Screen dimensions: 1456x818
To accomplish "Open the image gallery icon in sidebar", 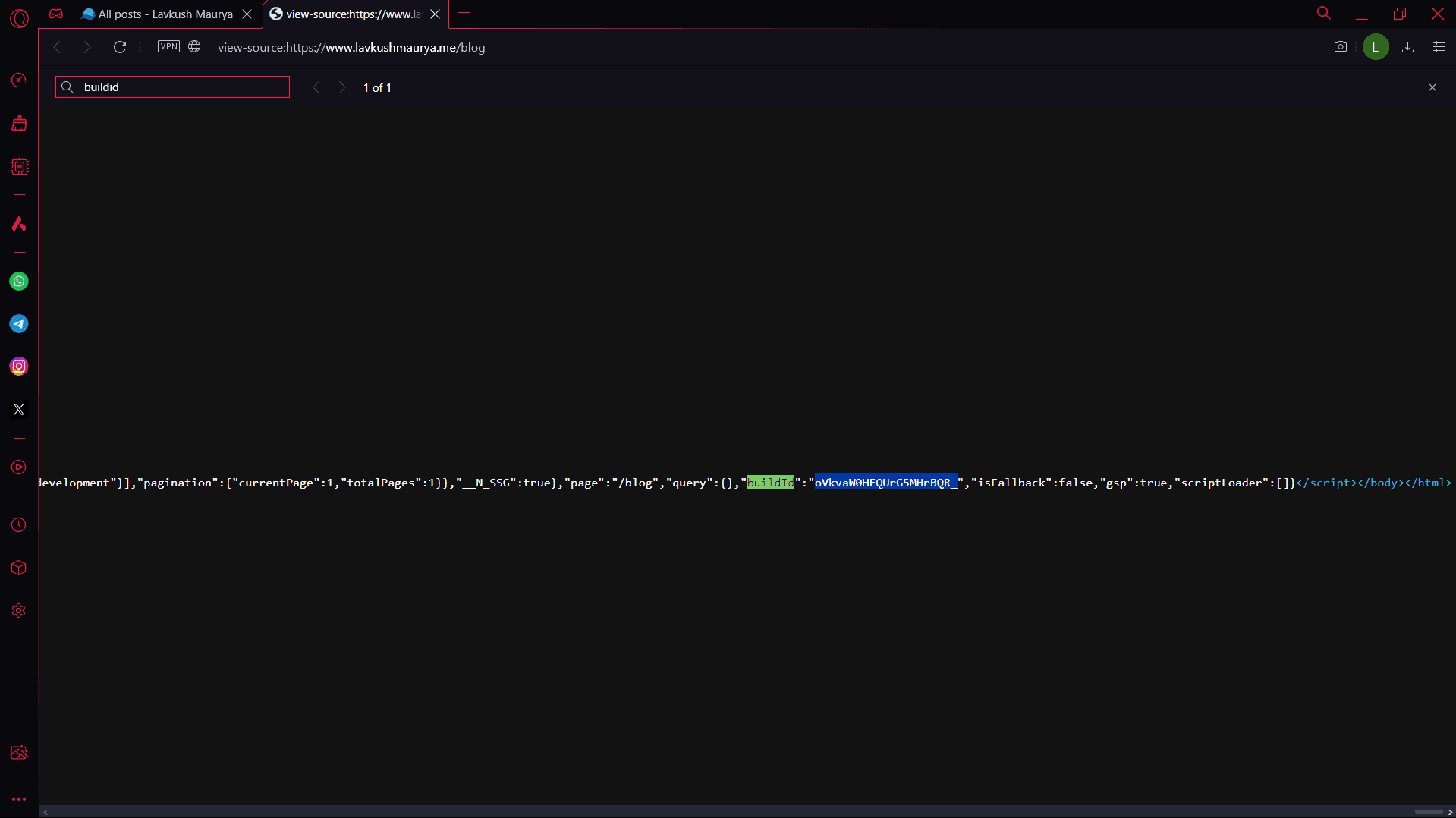I will click(x=19, y=753).
